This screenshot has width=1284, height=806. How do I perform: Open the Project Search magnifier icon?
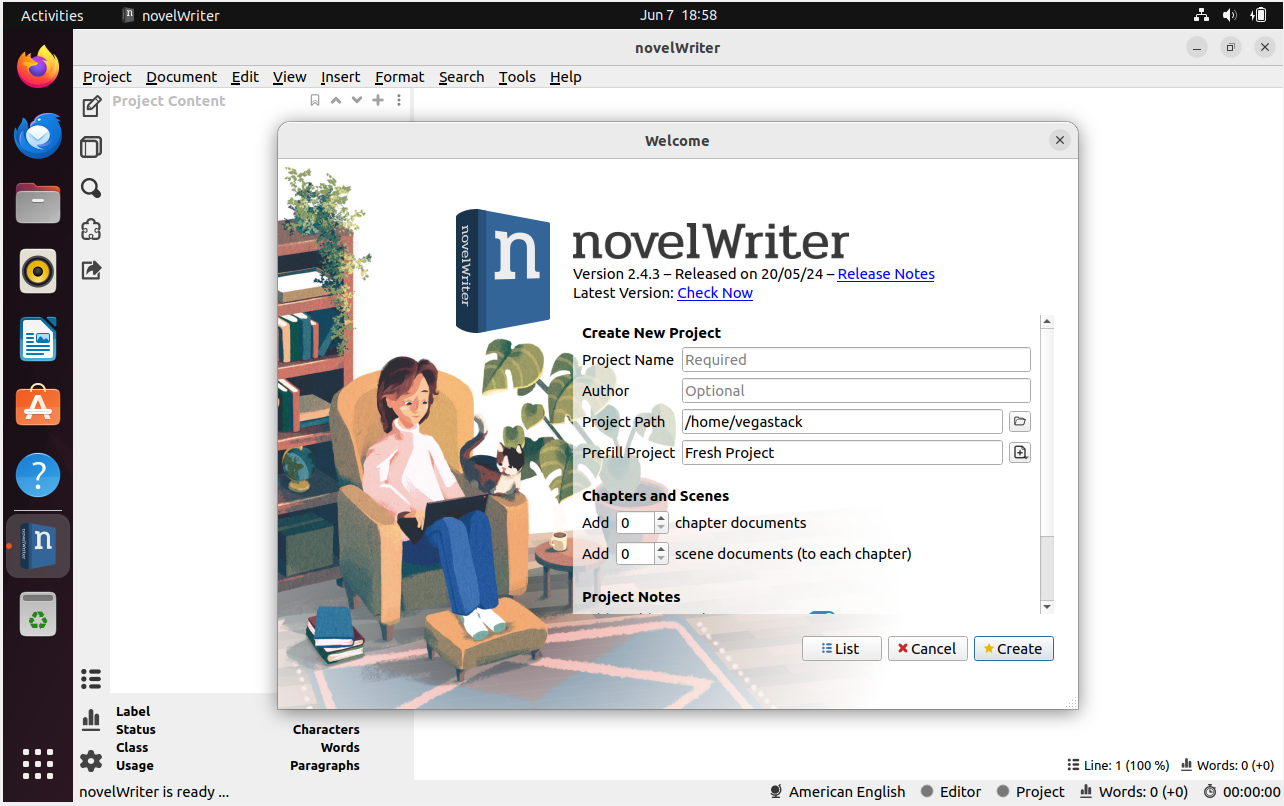pyautogui.click(x=91, y=188)
